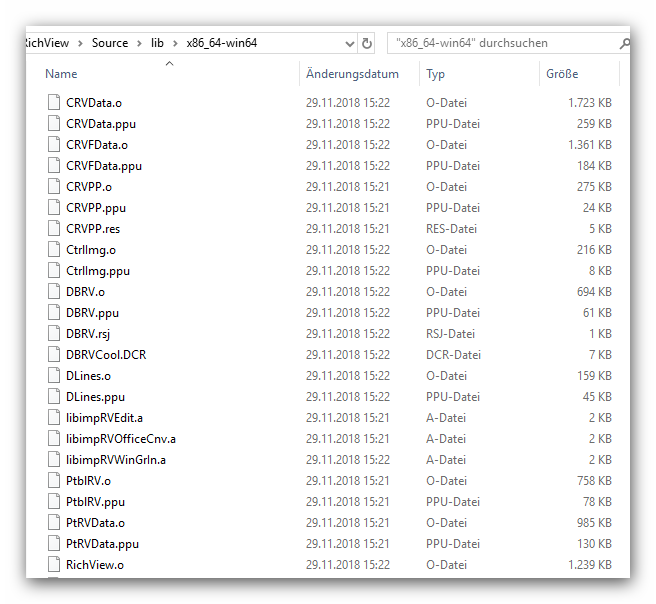Click the PtblRV.ppu file icon
Viewport: 656px width, 604px height.
[x=54, y=501]
